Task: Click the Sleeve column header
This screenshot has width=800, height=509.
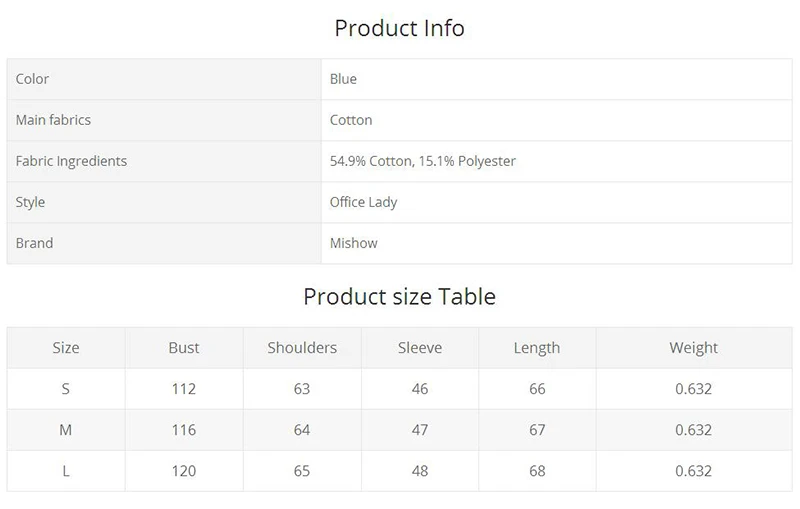Action: tap(420, 348)
